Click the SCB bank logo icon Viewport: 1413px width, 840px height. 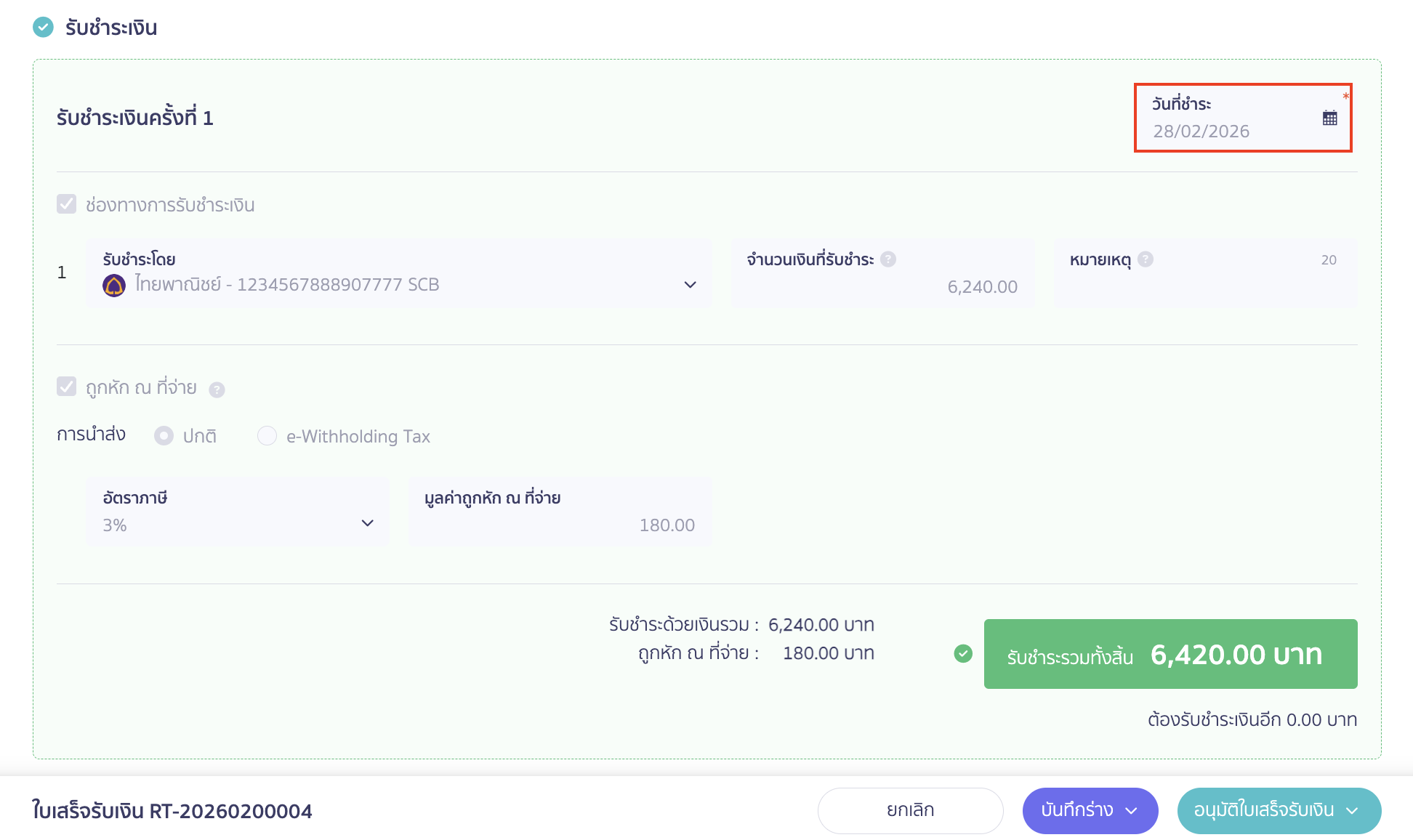click(x=114, y=285)
